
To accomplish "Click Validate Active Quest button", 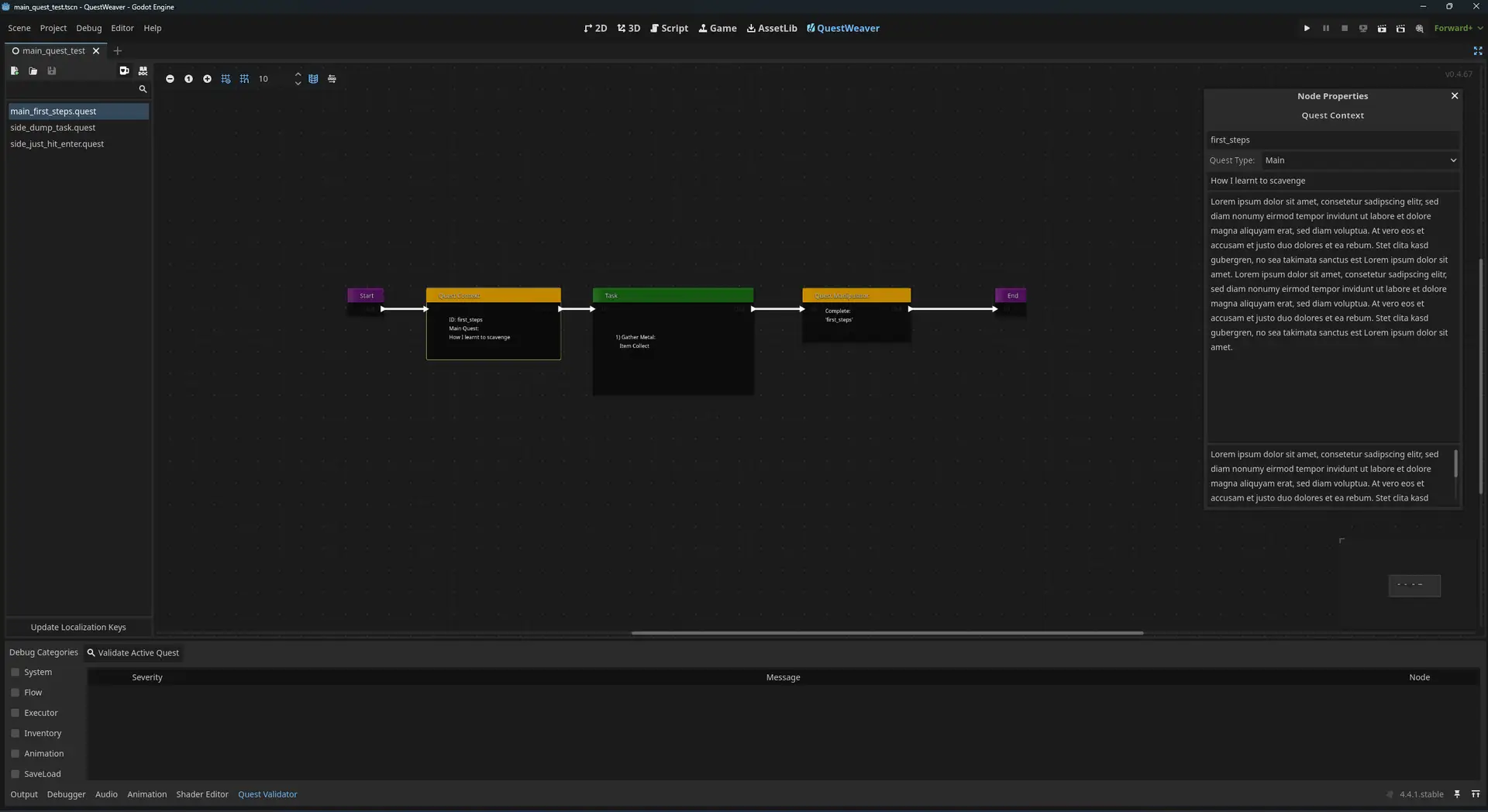I will pyautogui.click(x=133, y=653).
